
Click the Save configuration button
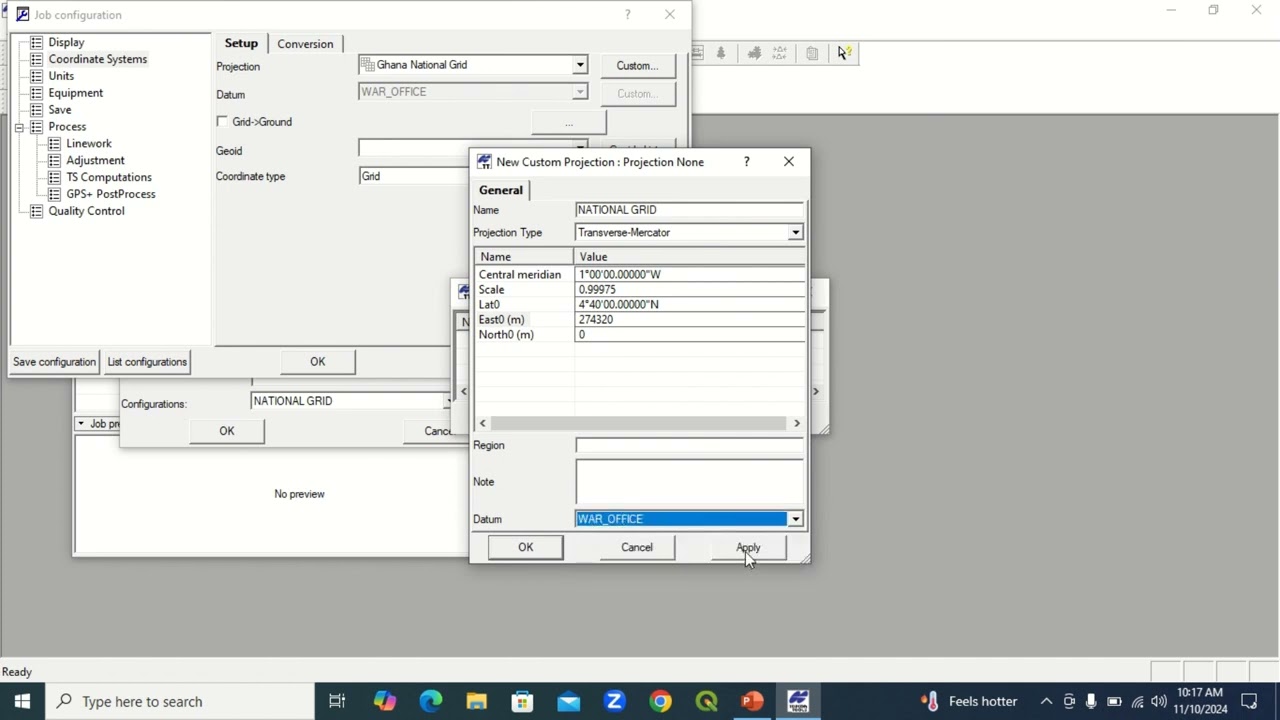54,362
